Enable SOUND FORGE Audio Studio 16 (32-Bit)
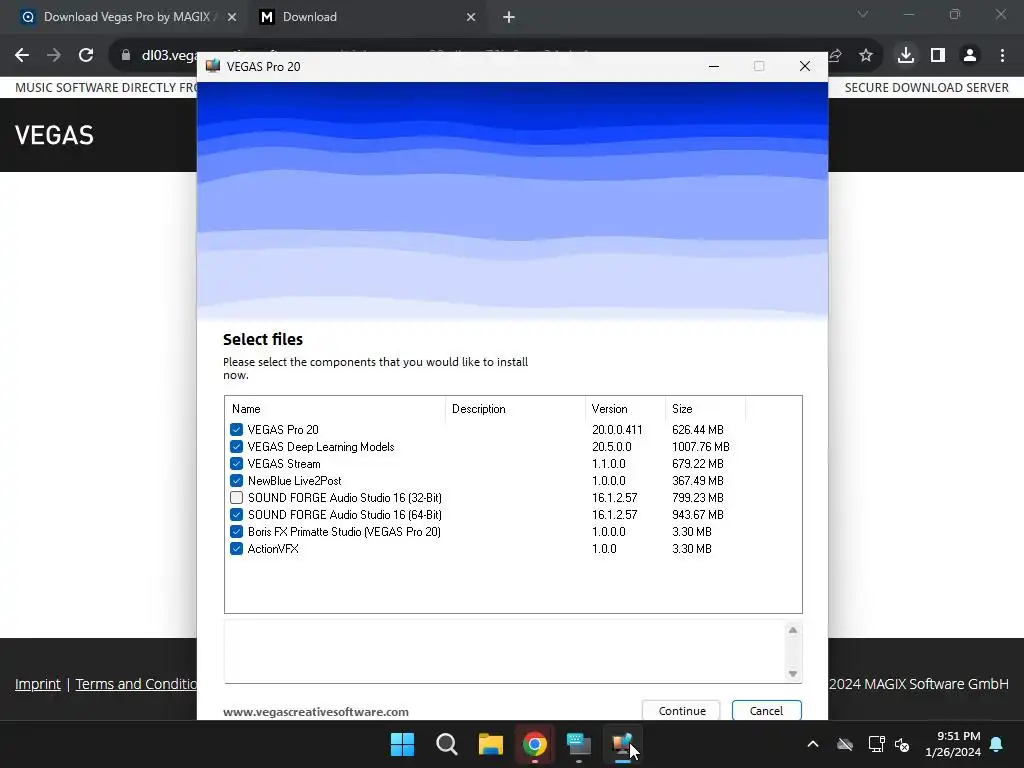The image size is (1024, 768). point(236,498)
